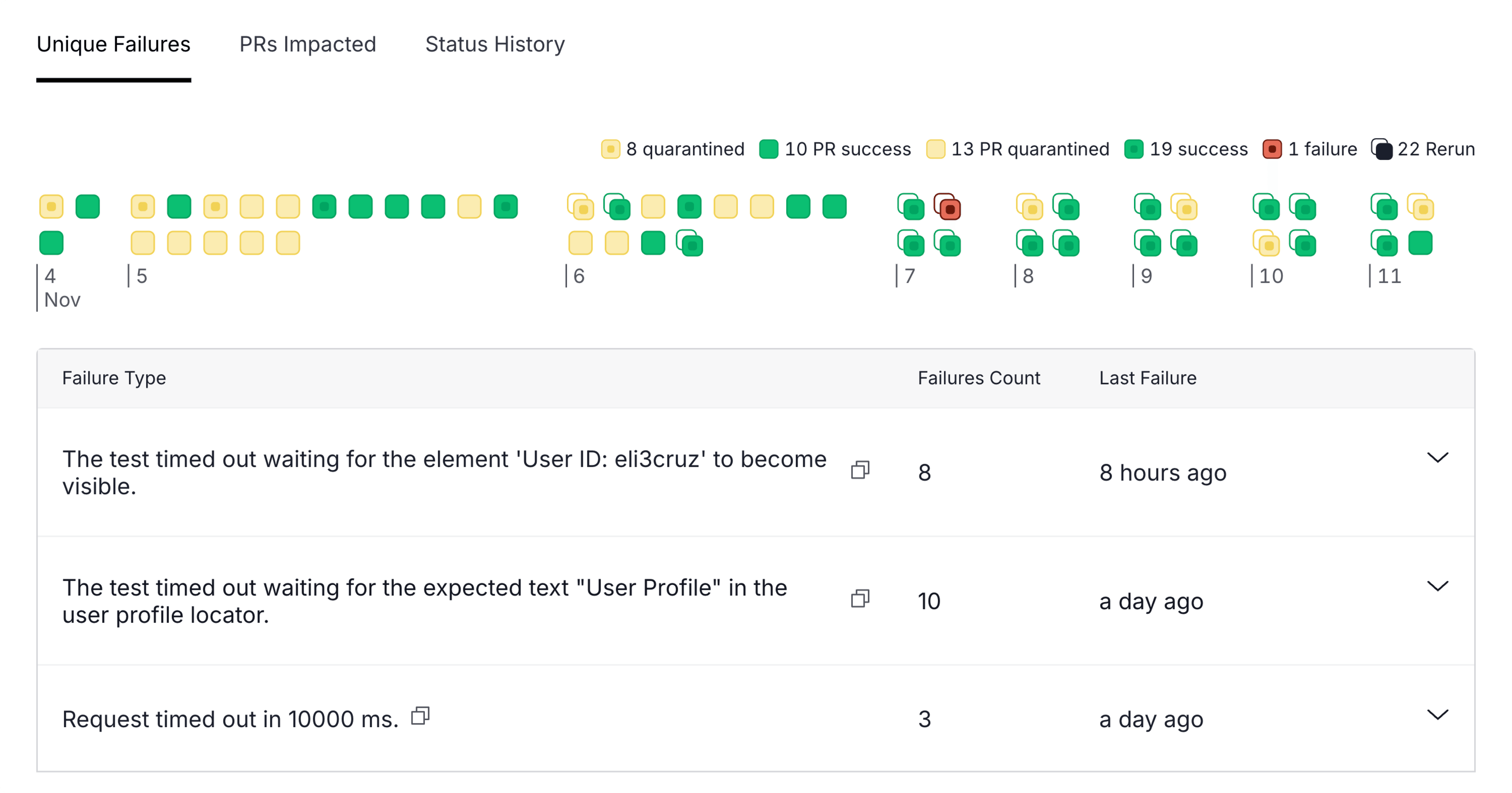Click the Last Failure column header

point(1147,378)
